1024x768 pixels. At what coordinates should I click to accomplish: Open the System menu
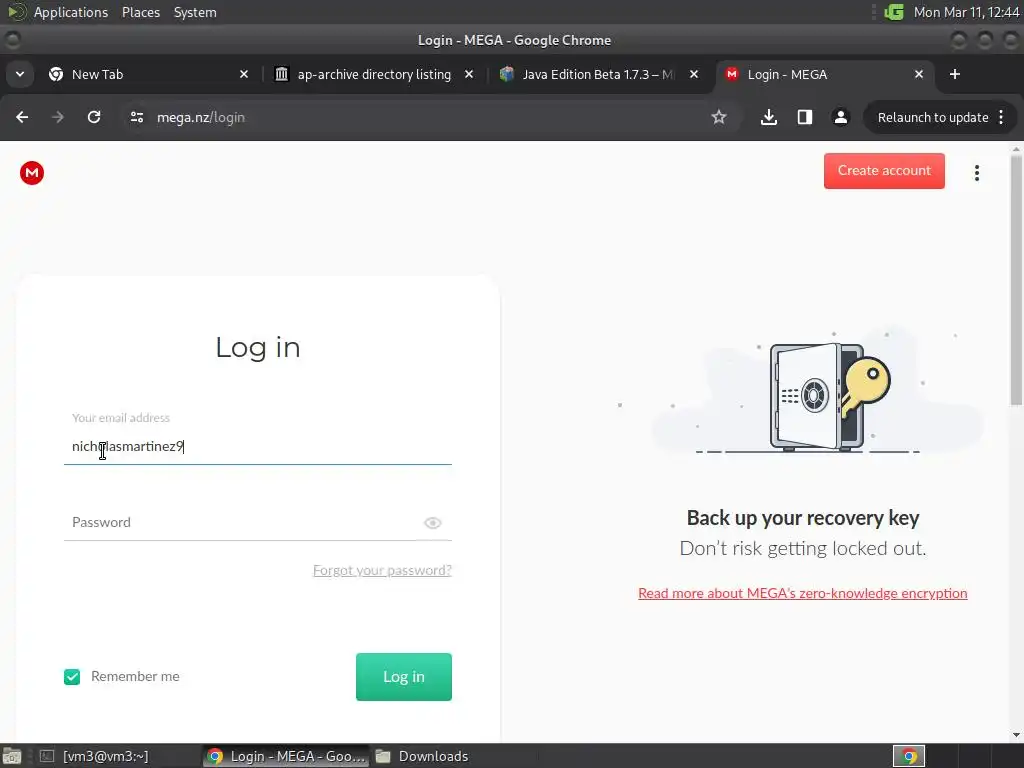coord(195,12)
